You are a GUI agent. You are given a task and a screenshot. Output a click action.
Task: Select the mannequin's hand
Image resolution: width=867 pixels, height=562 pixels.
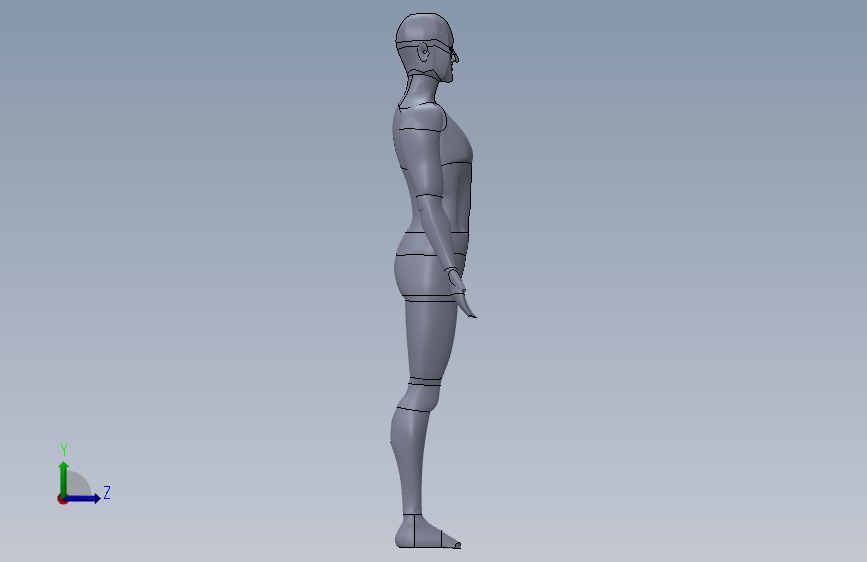pos(461,293)
